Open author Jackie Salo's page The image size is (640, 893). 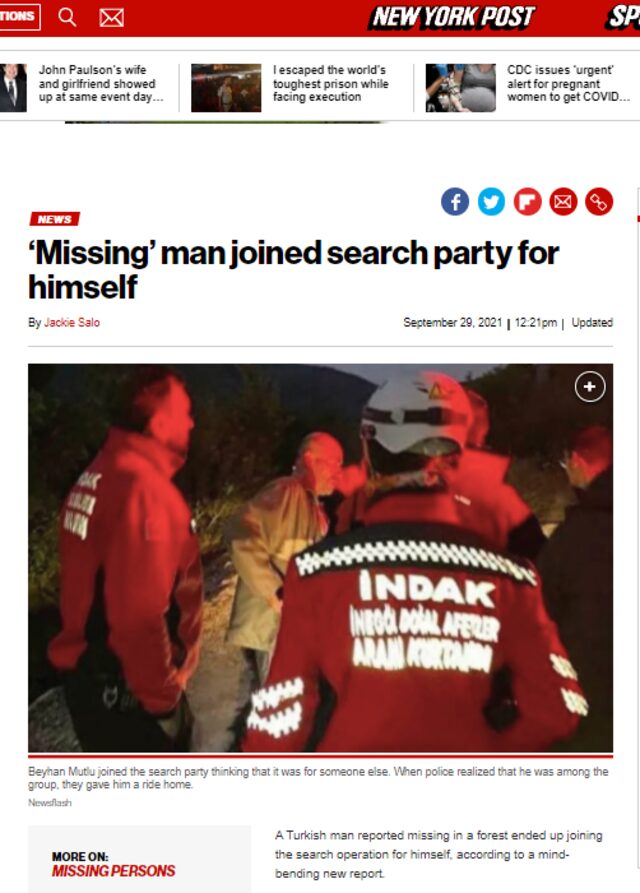72,322
